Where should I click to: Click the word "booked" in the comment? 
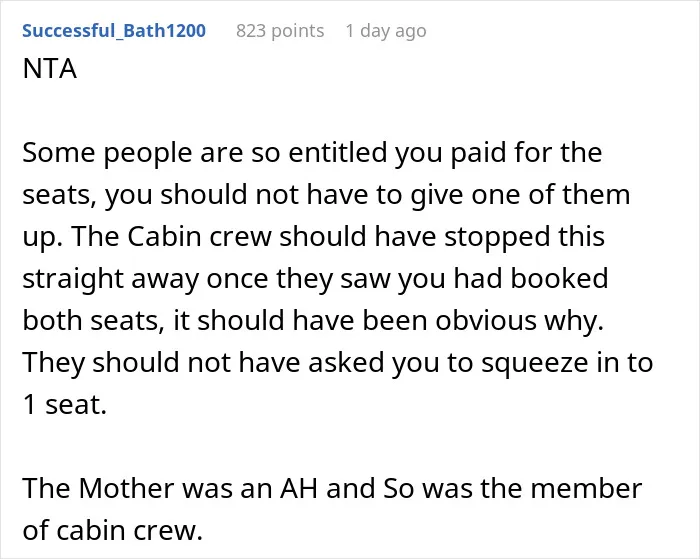(x=559, y=278)
